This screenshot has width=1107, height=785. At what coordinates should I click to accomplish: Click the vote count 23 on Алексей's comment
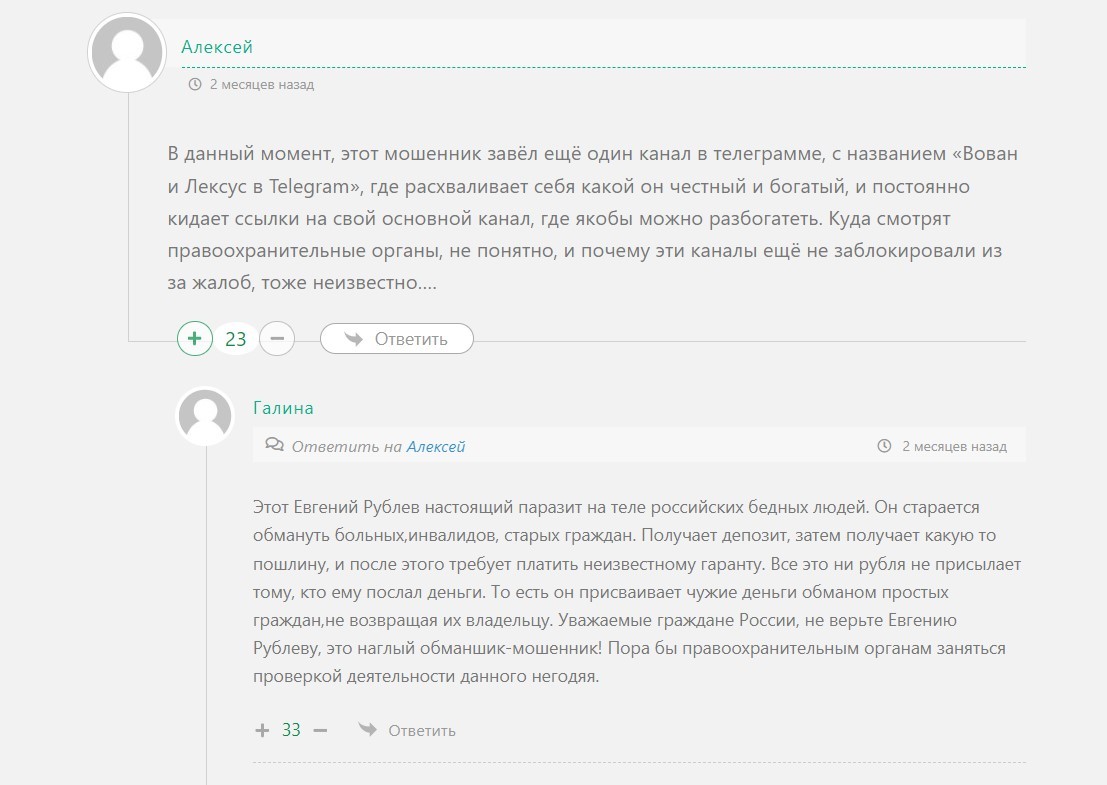point(236,339)
